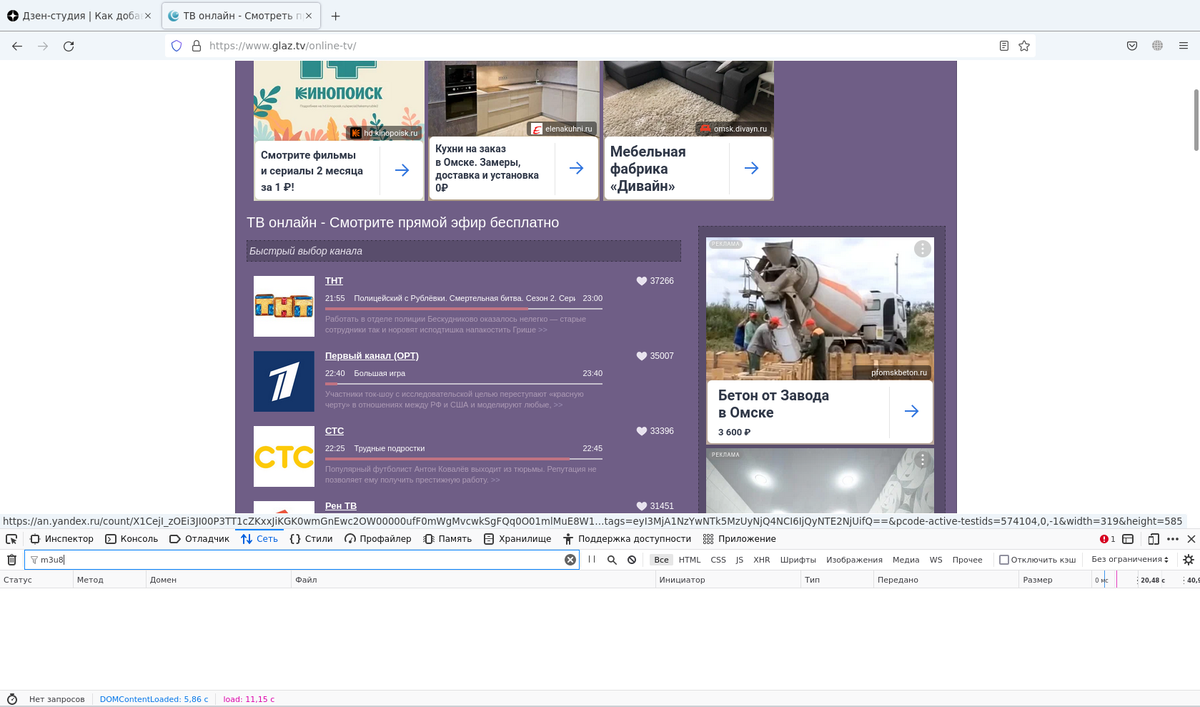This screenshot has width=1200, height=707.
Task: Reload the current page
Action: click(69, 46)
